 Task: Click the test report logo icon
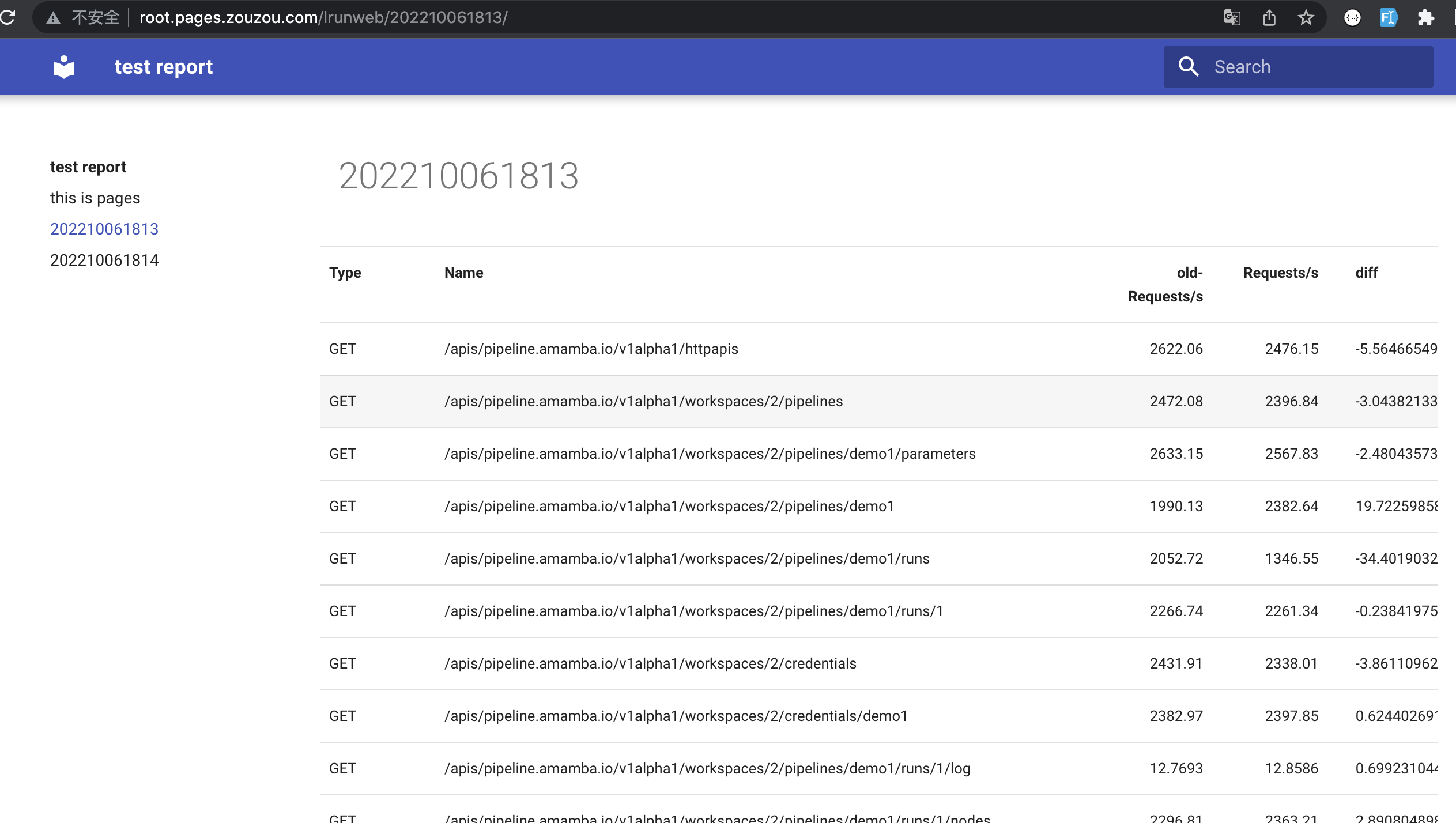pyautogui.click(x=64, y=67)
